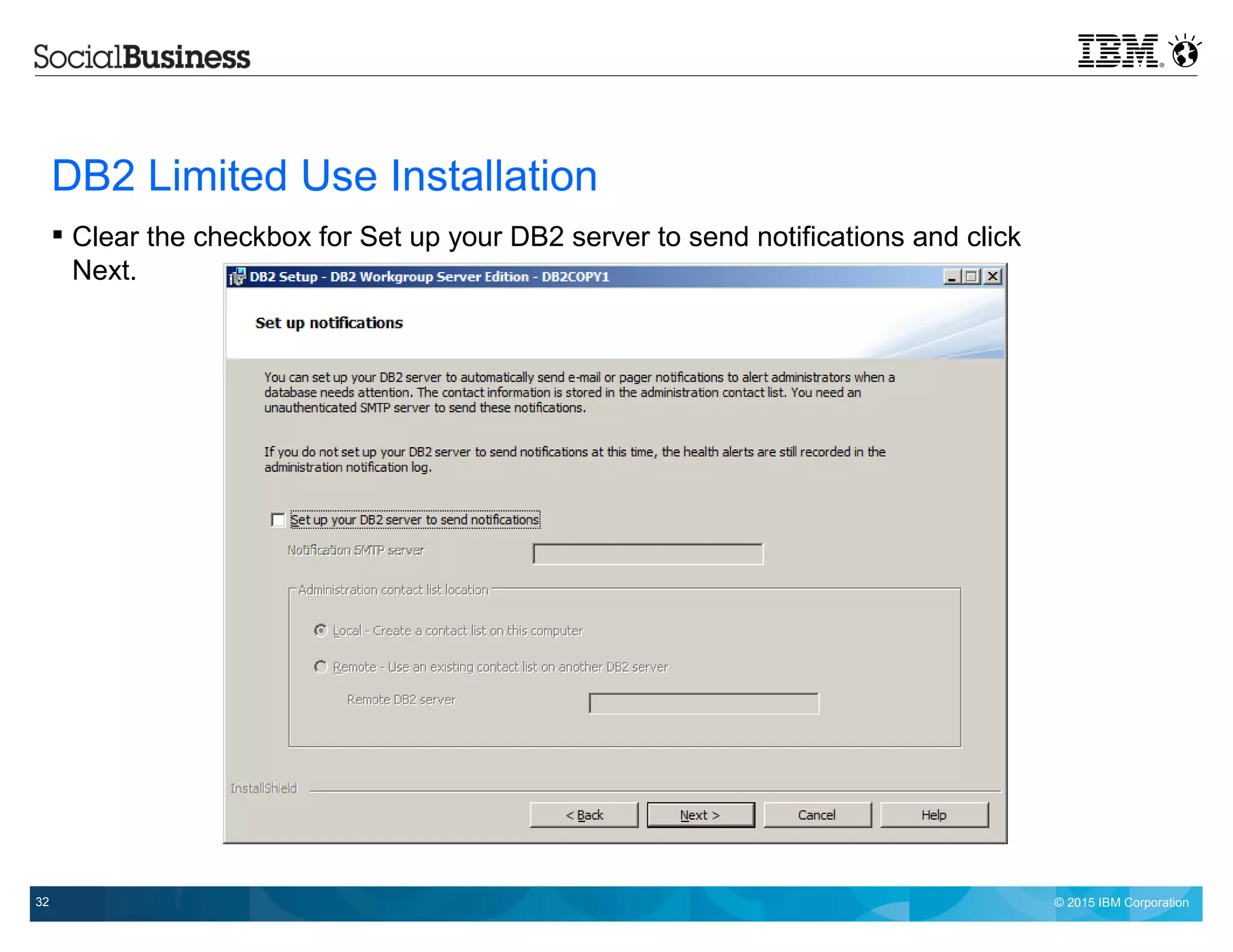1233x952 pixels.
Task: Click the Notification SMTP server field
Action: [x=648, y=554]
